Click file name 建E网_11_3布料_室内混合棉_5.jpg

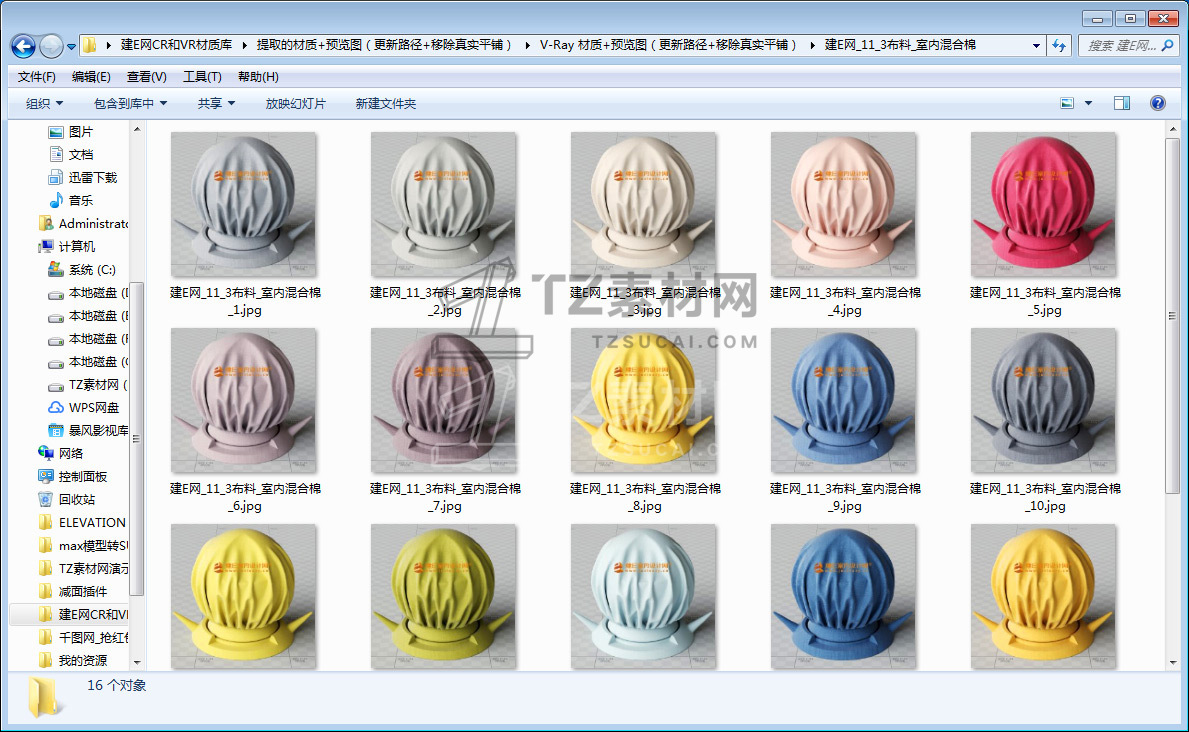tap(1045, 301)
